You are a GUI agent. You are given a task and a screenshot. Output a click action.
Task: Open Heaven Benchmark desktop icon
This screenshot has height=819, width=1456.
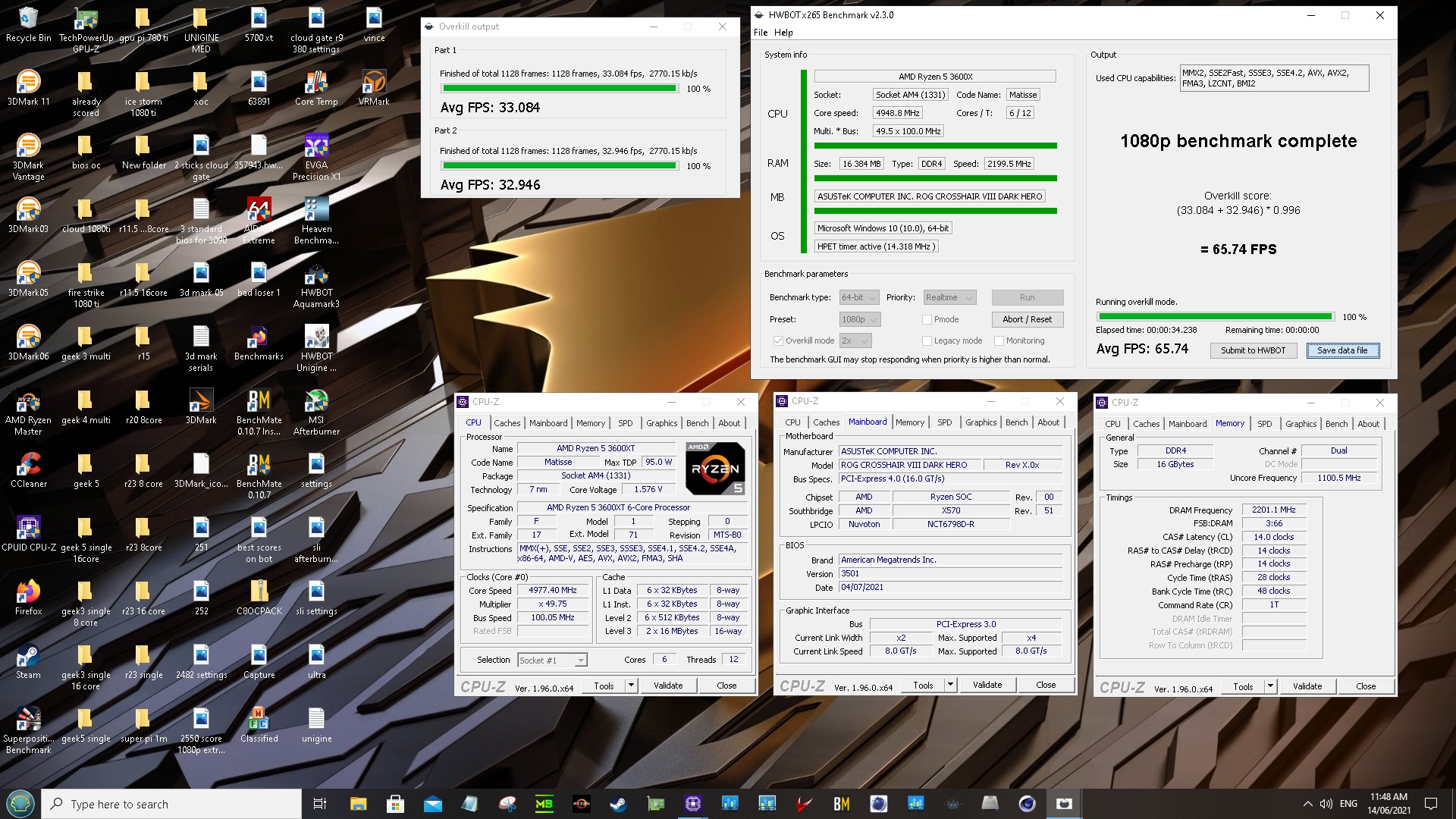pos(316,221)
